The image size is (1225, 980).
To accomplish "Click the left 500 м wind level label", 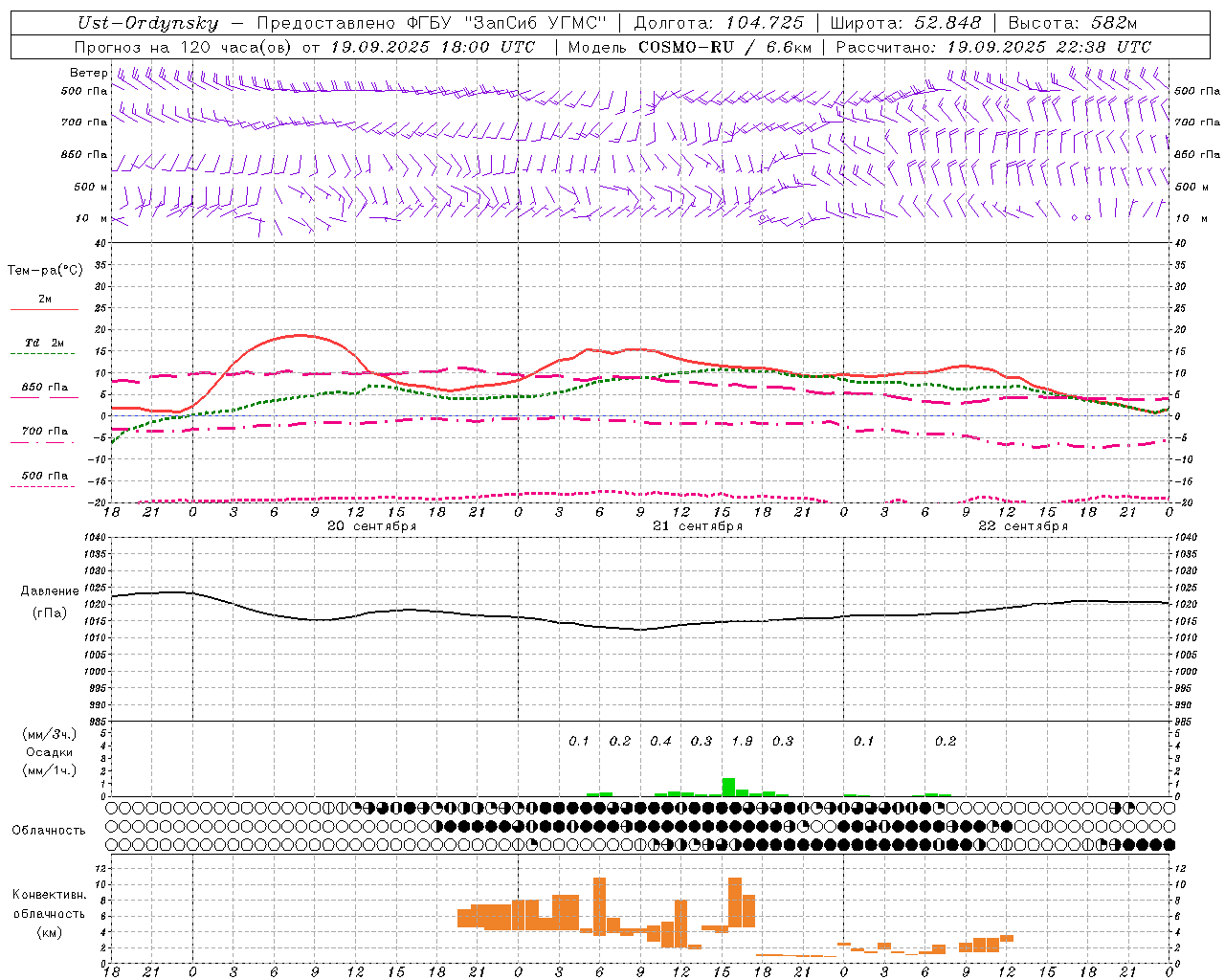I will 91,187.
